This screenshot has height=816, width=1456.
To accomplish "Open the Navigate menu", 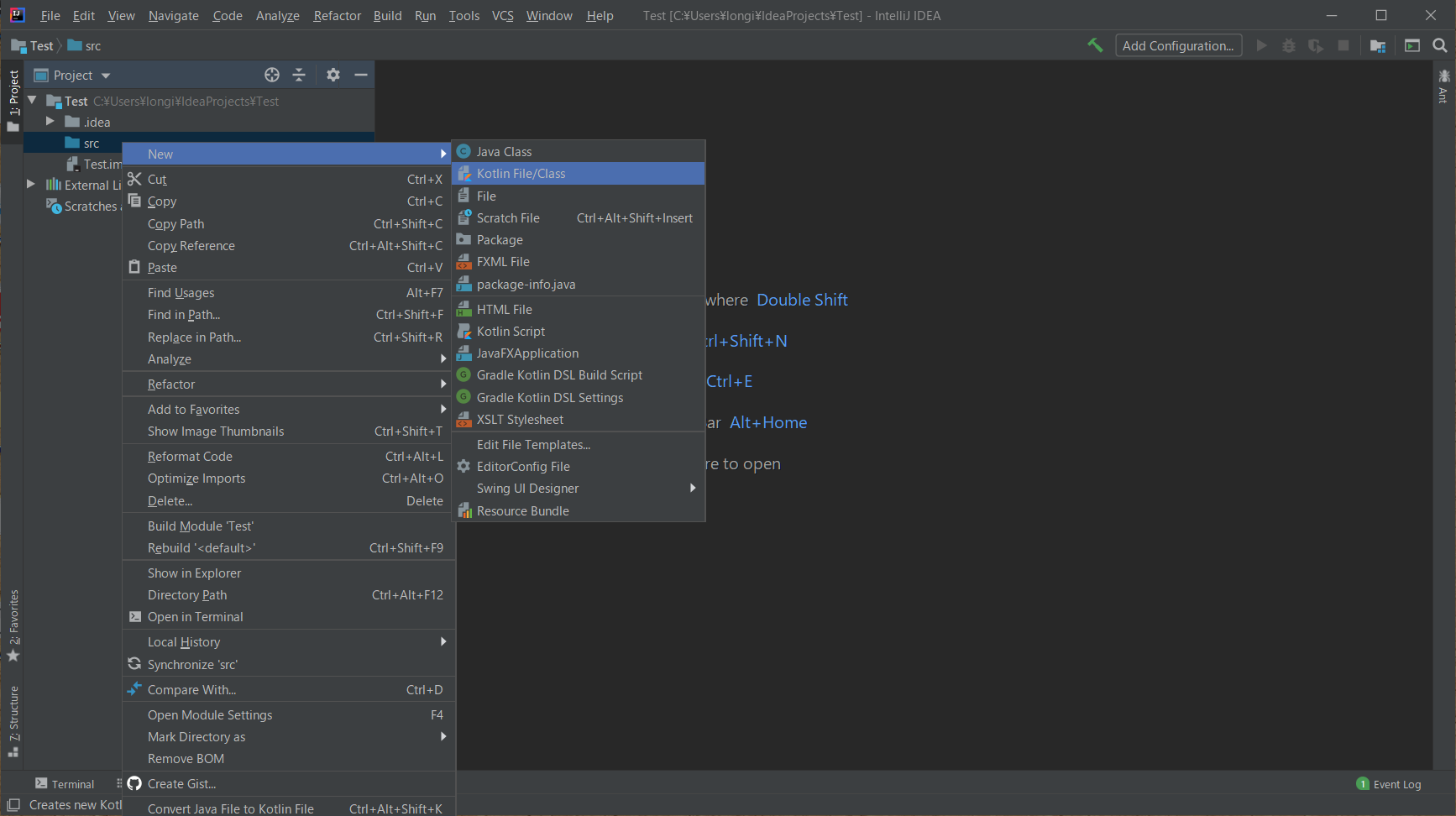I will tap(174, 16).
